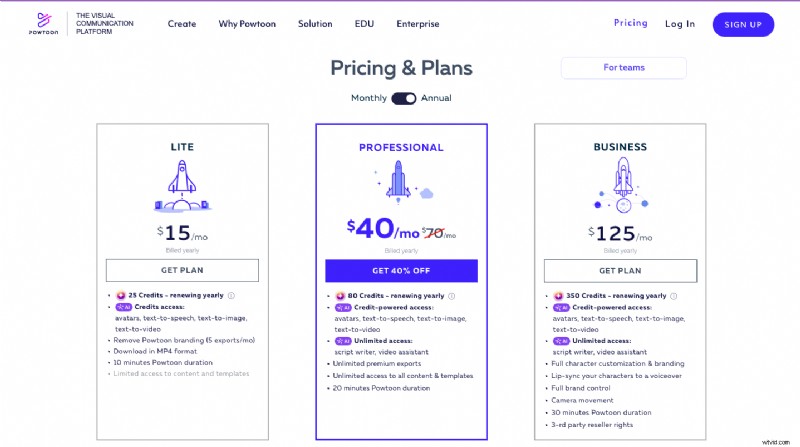Click info icon beside 25 Credits

(231, 296)
